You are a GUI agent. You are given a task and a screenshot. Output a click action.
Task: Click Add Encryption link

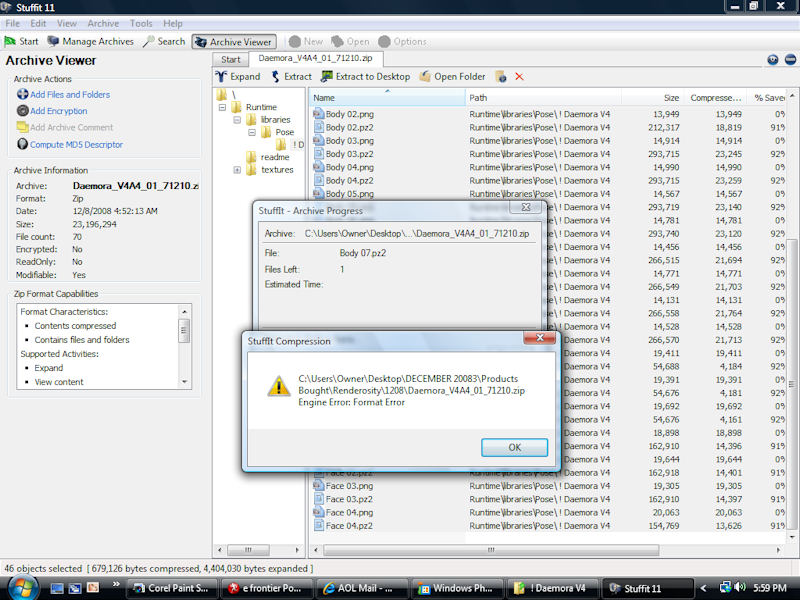(x=59, y=111)
